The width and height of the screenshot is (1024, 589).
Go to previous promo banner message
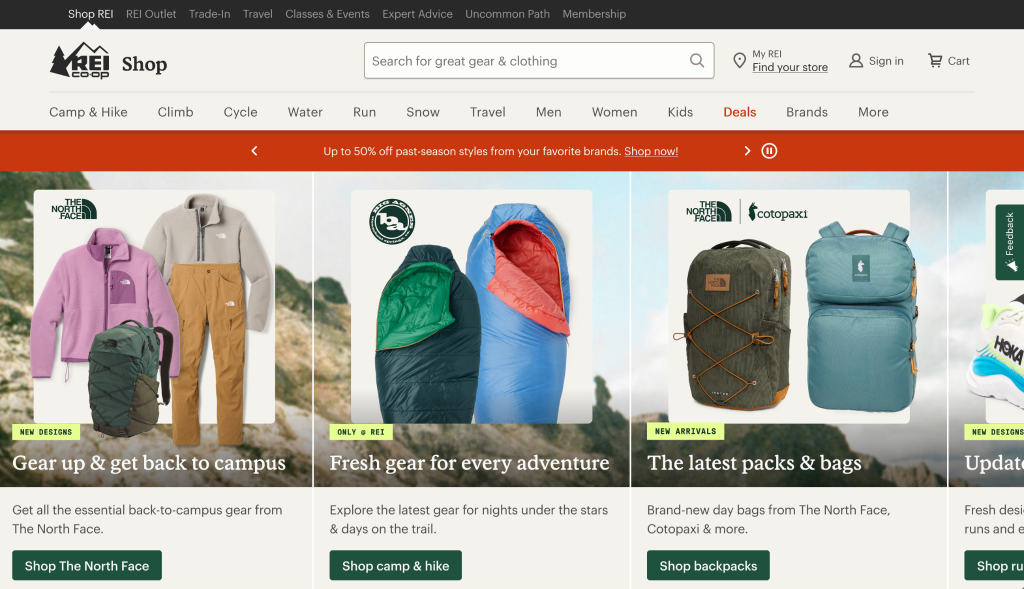pos(255,151)
